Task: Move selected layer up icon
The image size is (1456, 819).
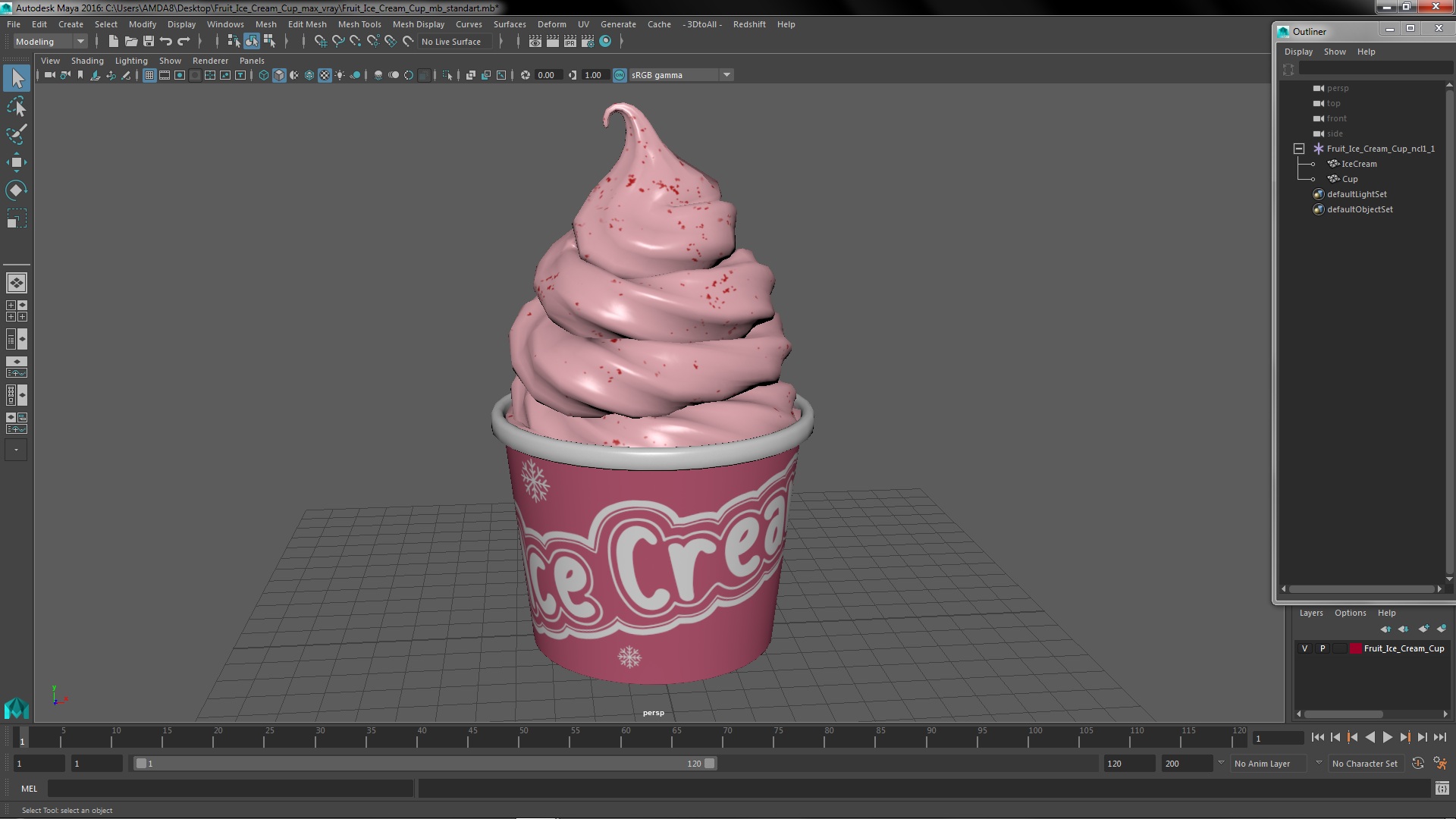Action: tap(1385, 629)
